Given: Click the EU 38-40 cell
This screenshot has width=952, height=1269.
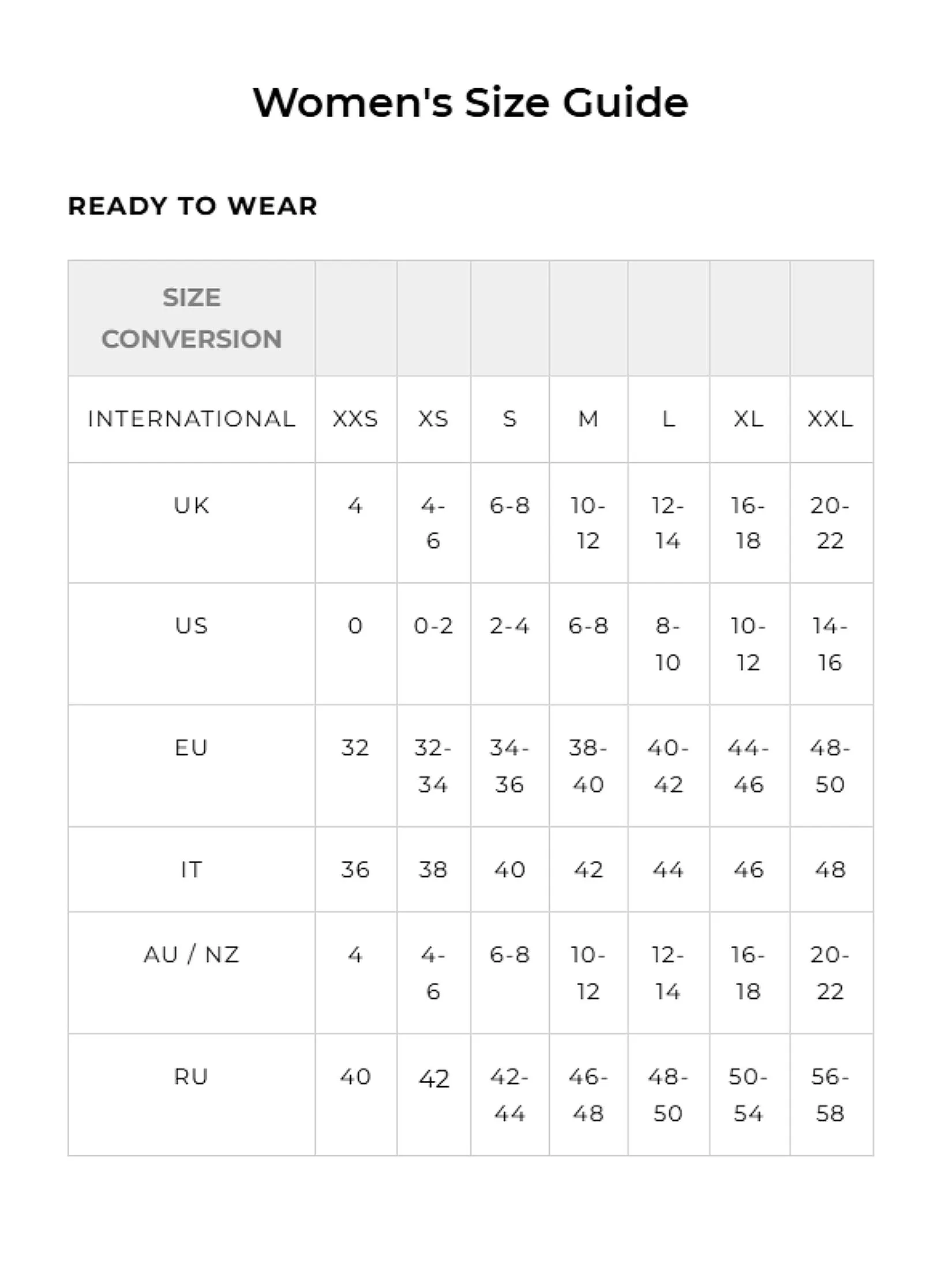Looking at the screenshot, I should pyautogui.click(x=588, y=766).
